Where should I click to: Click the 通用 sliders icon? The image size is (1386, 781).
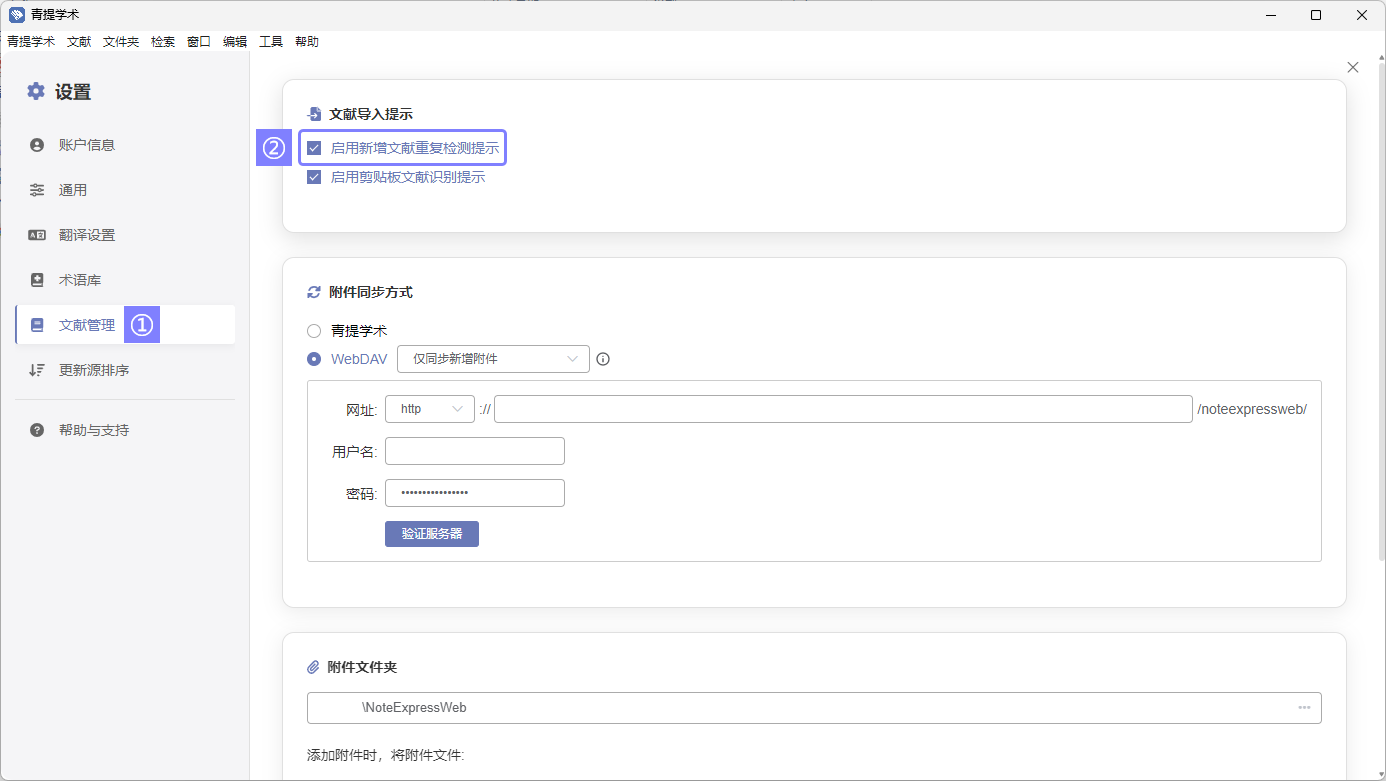(37, 190)
